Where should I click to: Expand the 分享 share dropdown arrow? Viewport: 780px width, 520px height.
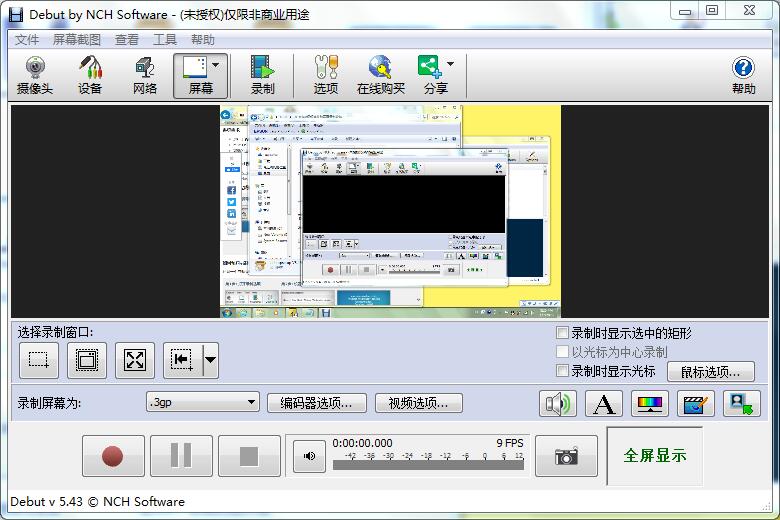[x=450, y=64]
